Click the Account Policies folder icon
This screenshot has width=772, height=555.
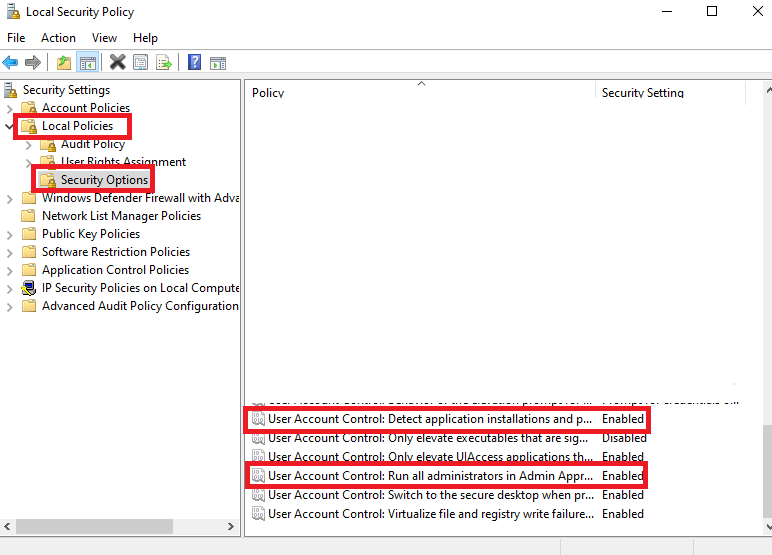point(30,108)
